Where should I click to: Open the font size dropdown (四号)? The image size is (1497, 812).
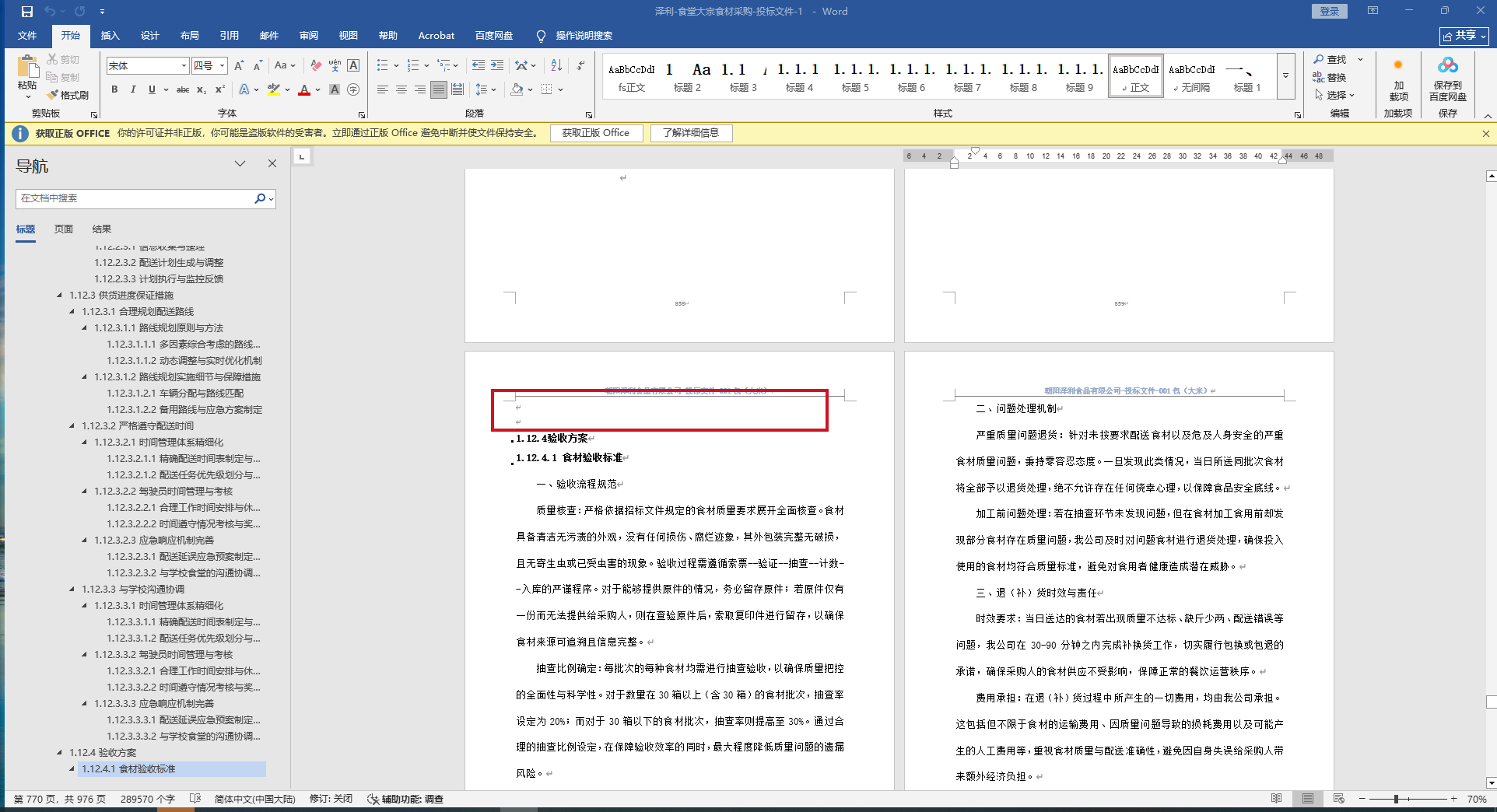click(222, 65)
